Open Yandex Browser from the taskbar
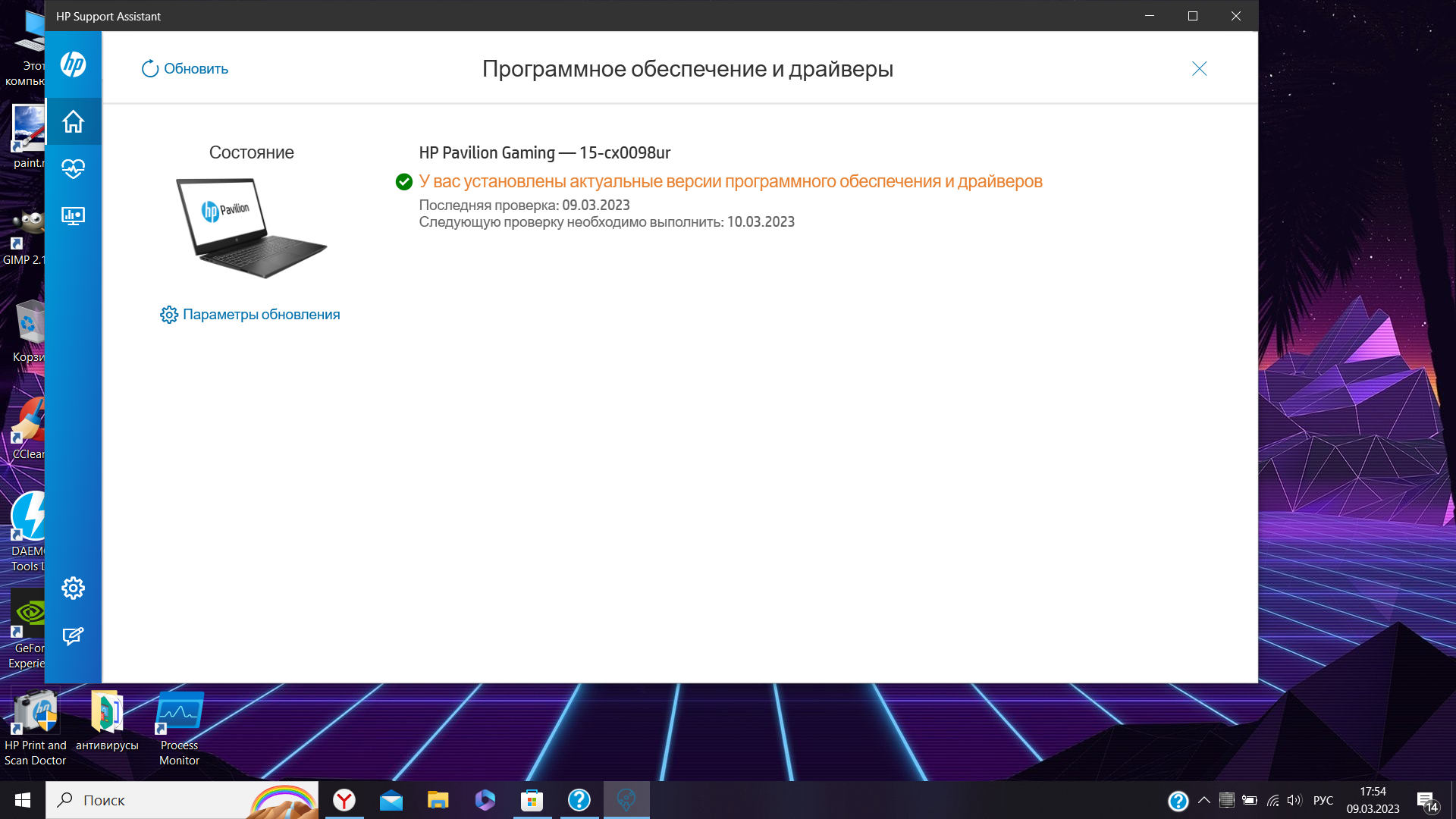The height and width of the screenshot is (819, 1456). [344, 799]
